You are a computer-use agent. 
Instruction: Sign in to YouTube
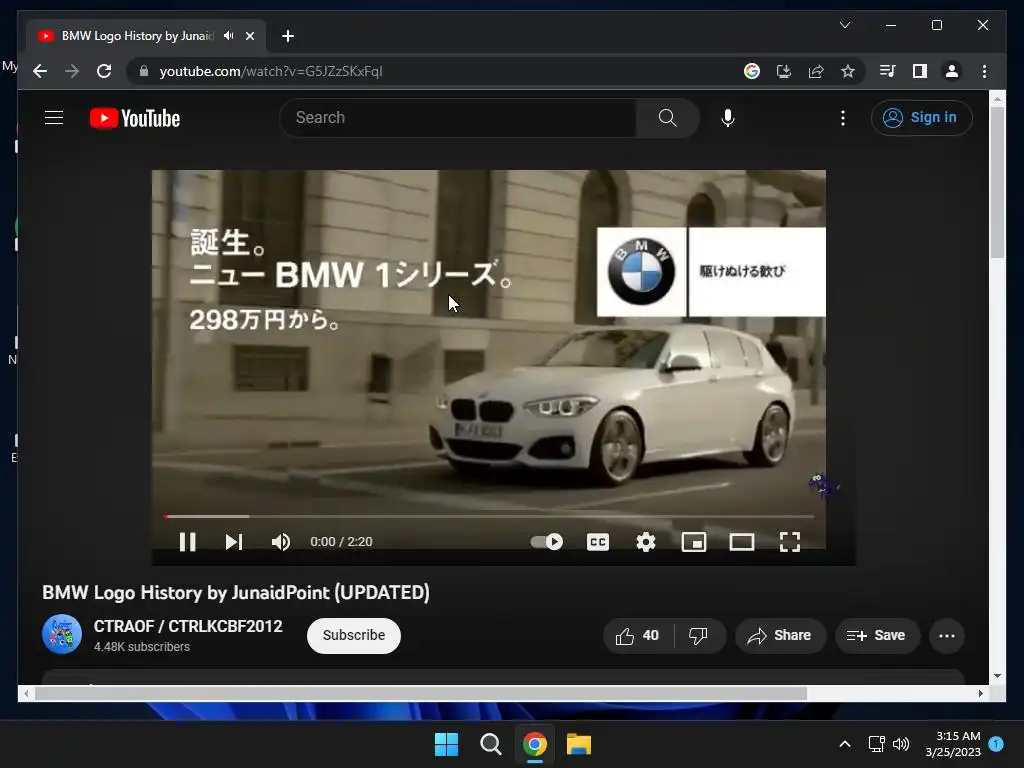click(x=921, y=118)
